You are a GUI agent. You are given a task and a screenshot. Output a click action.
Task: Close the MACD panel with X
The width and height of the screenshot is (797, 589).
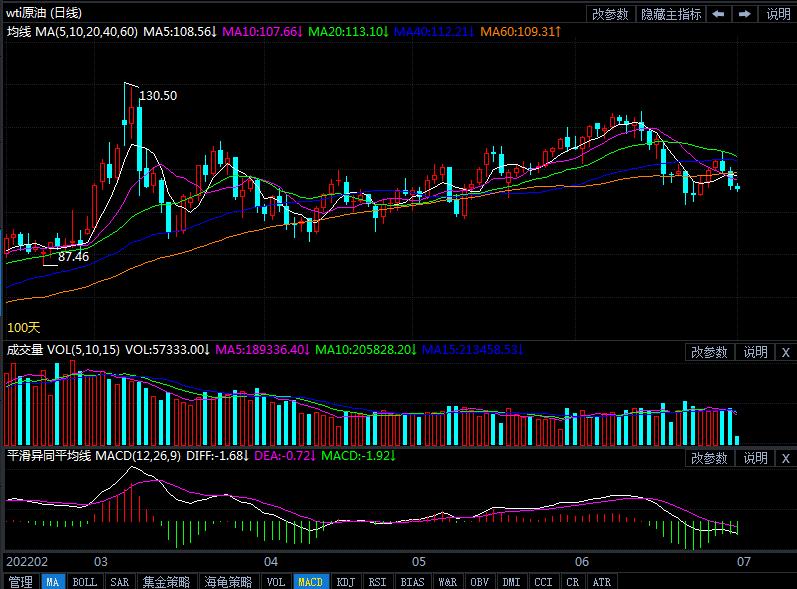(x=785, y=458)
